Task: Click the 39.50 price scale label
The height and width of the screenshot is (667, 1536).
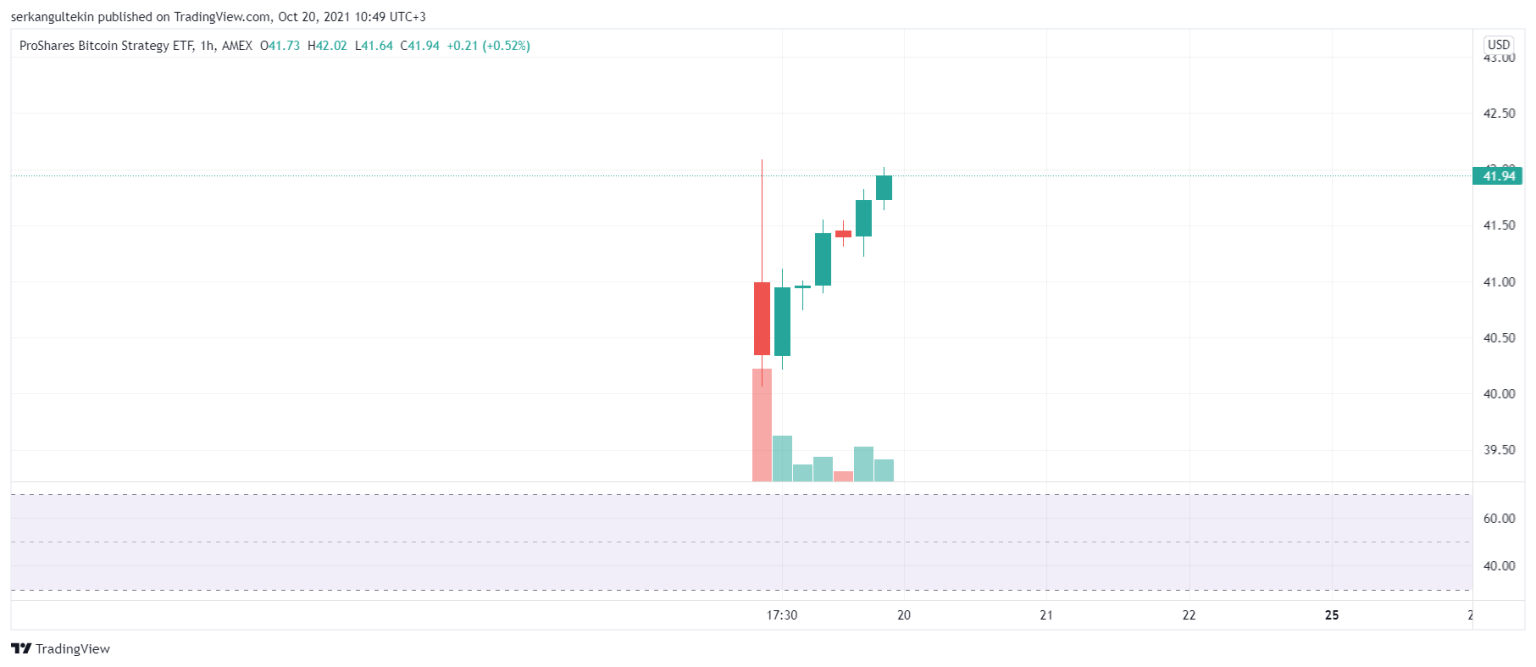Action: [1497, 450]
